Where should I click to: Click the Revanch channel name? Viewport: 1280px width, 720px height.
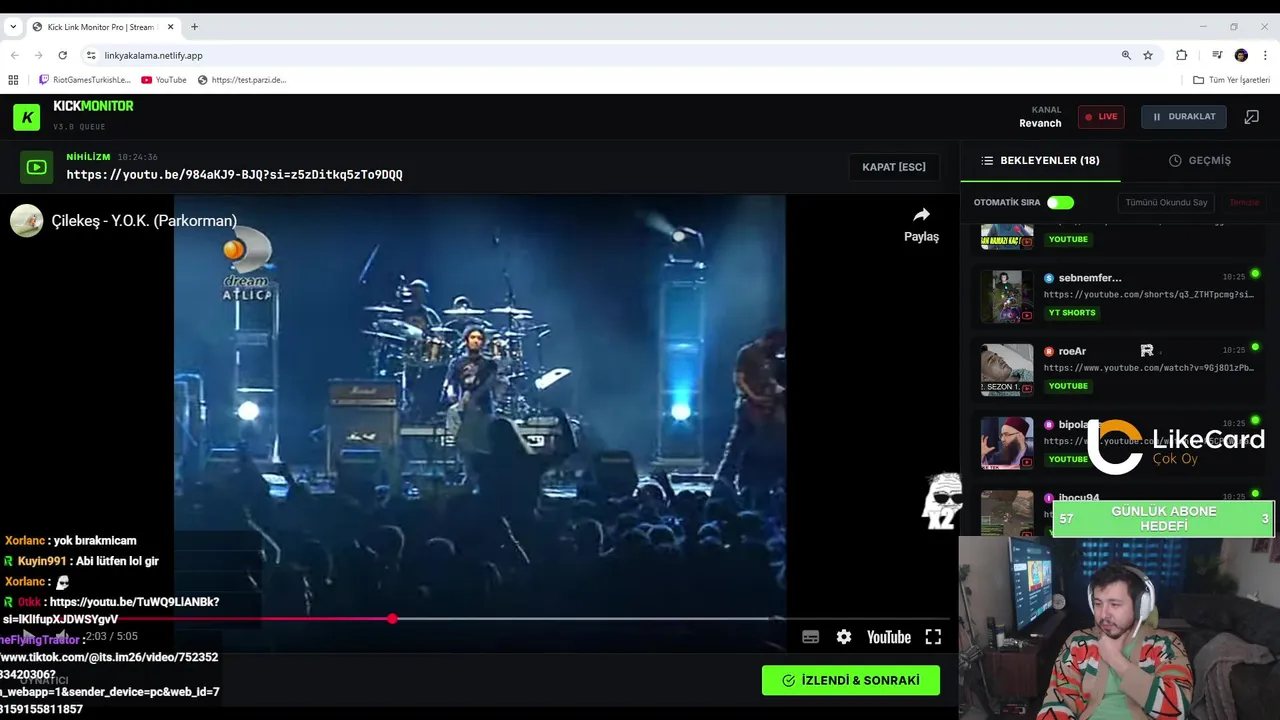pos(1040,124)
